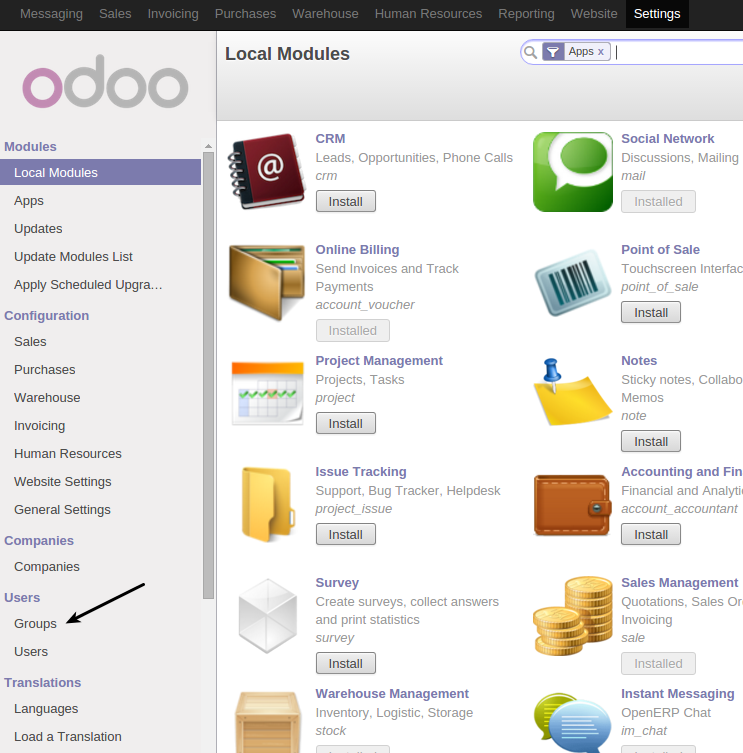Click the sidebar scroll up arrow
Image resolution: width=743 pixels, height=753 pixels.
coord(208,146)
